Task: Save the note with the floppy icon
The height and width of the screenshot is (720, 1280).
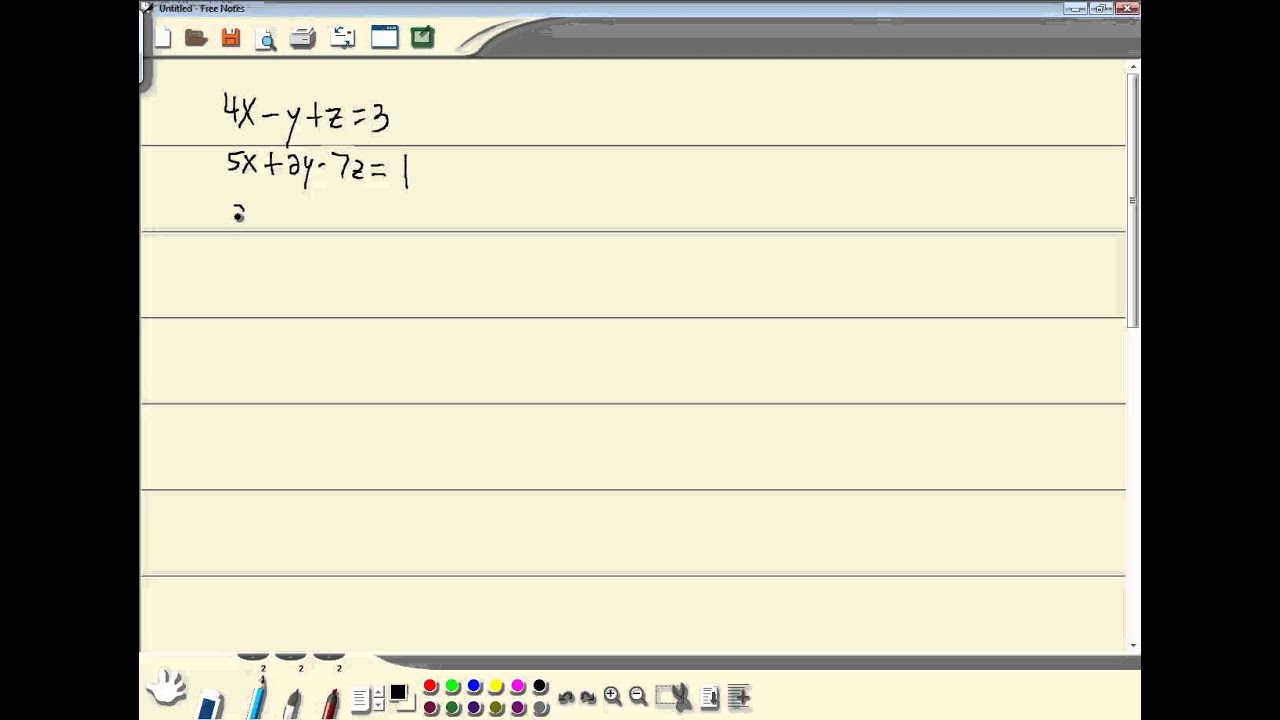Action: coord(231,38)
